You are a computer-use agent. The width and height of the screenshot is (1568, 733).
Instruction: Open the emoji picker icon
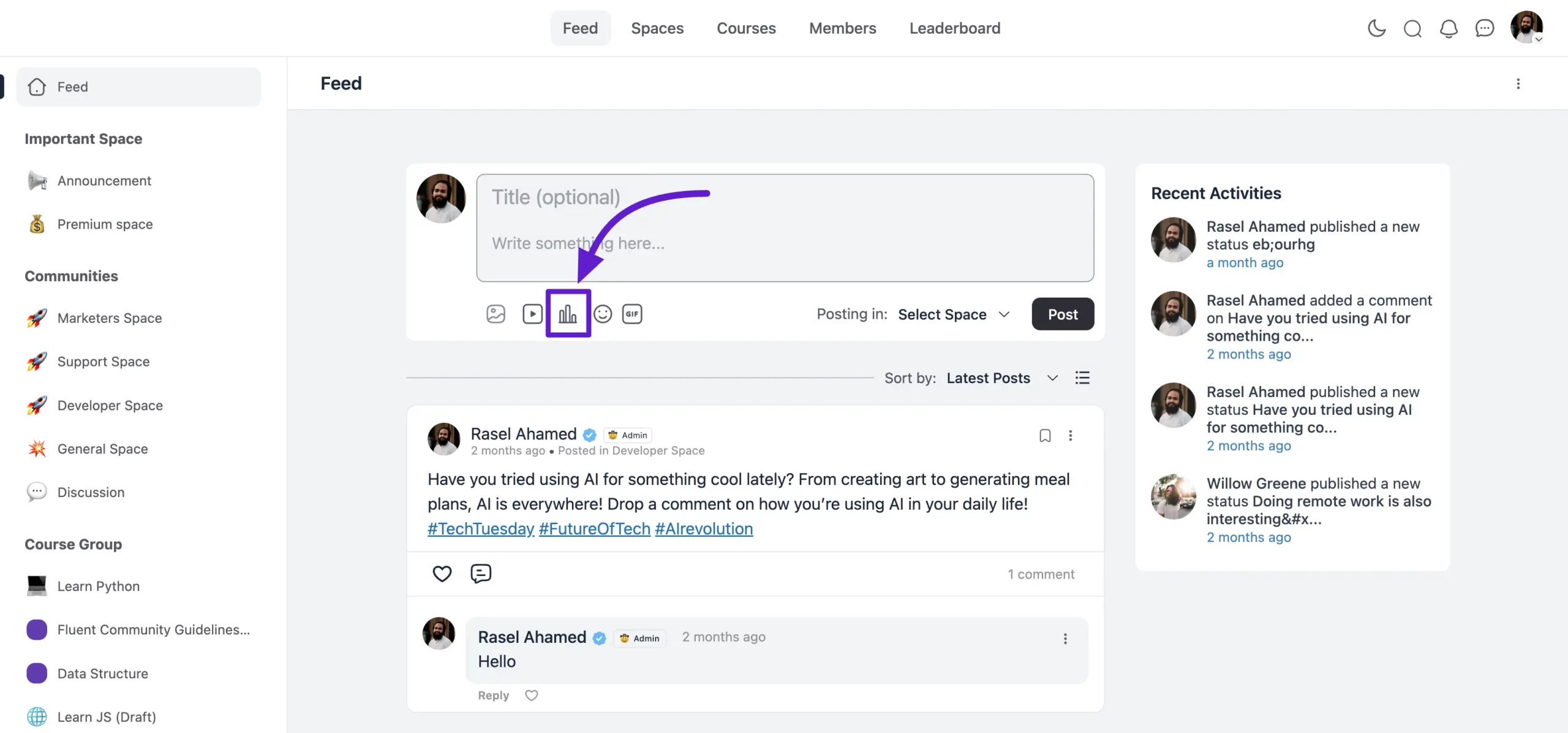603,314
